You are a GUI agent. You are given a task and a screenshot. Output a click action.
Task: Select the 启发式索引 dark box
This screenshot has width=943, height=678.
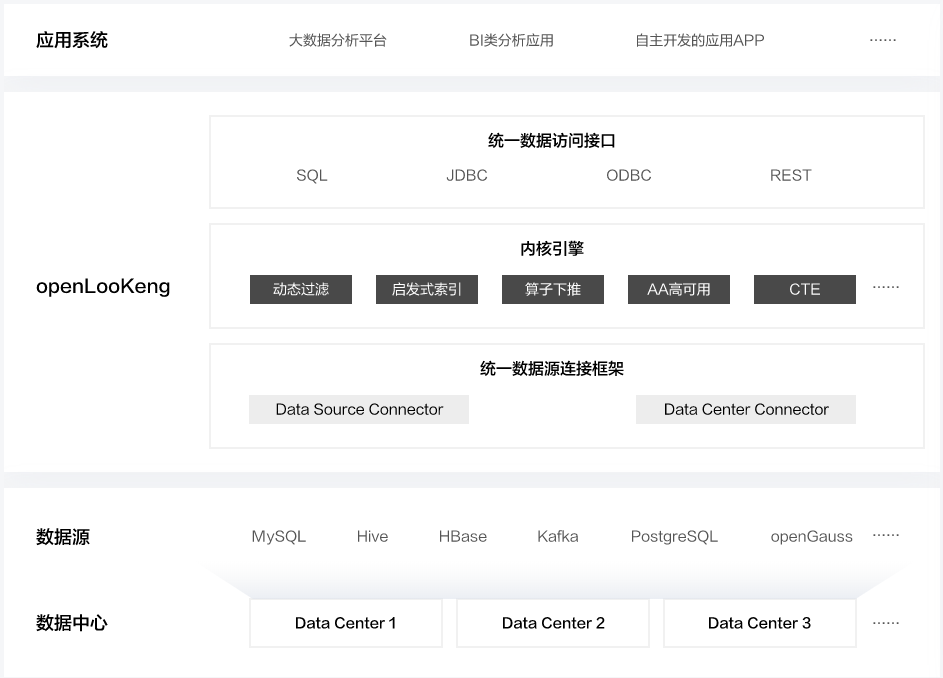[x=427, y=289]
